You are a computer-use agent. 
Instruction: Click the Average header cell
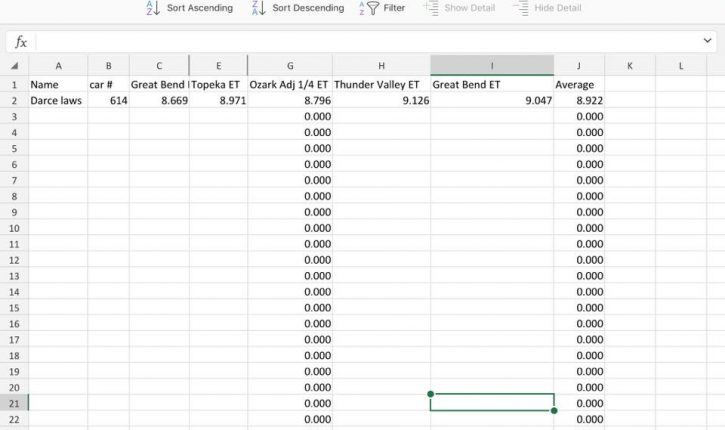(578, 85)
